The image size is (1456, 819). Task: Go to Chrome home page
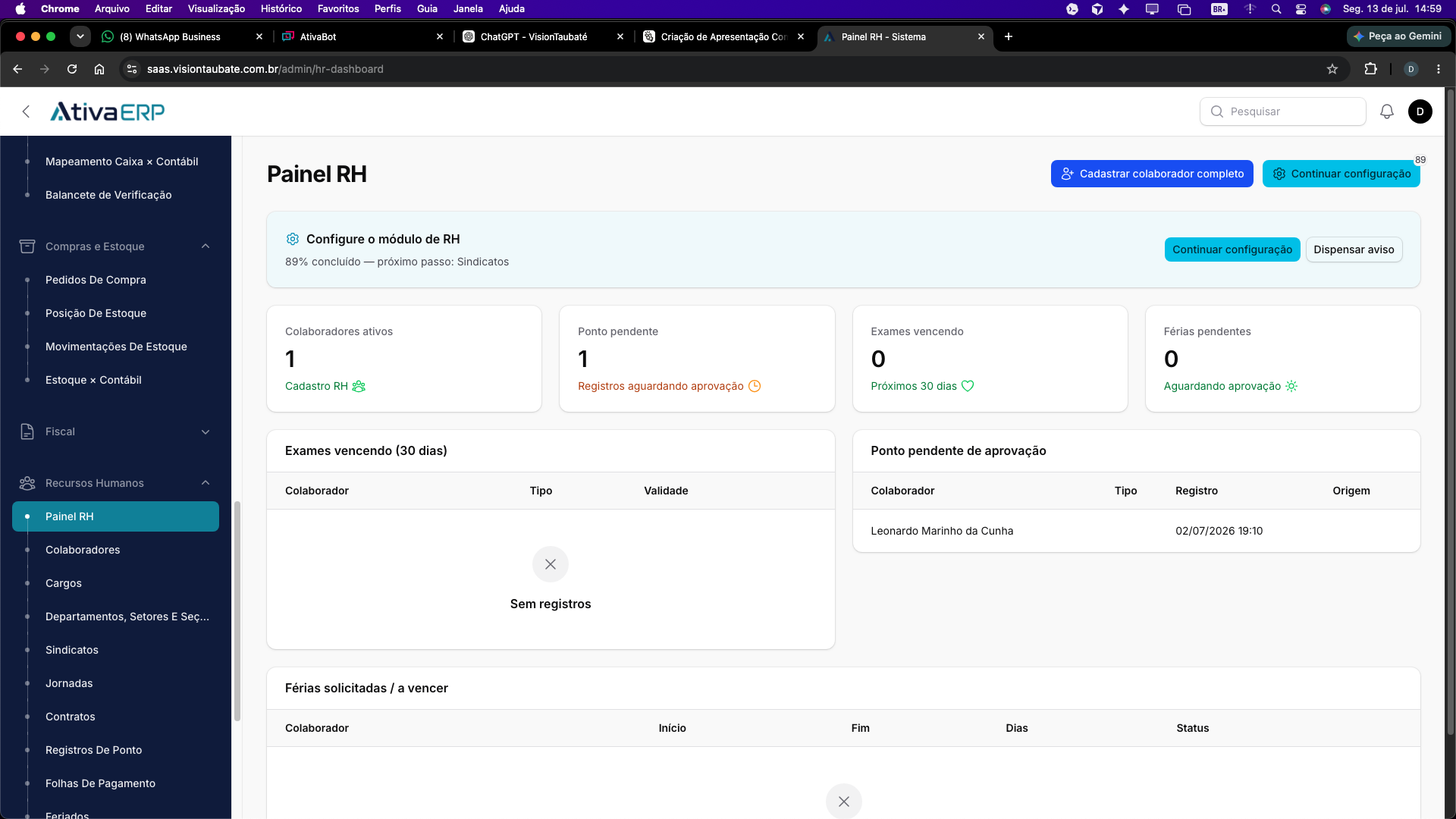pyautogui.click(x=99, y=69)
